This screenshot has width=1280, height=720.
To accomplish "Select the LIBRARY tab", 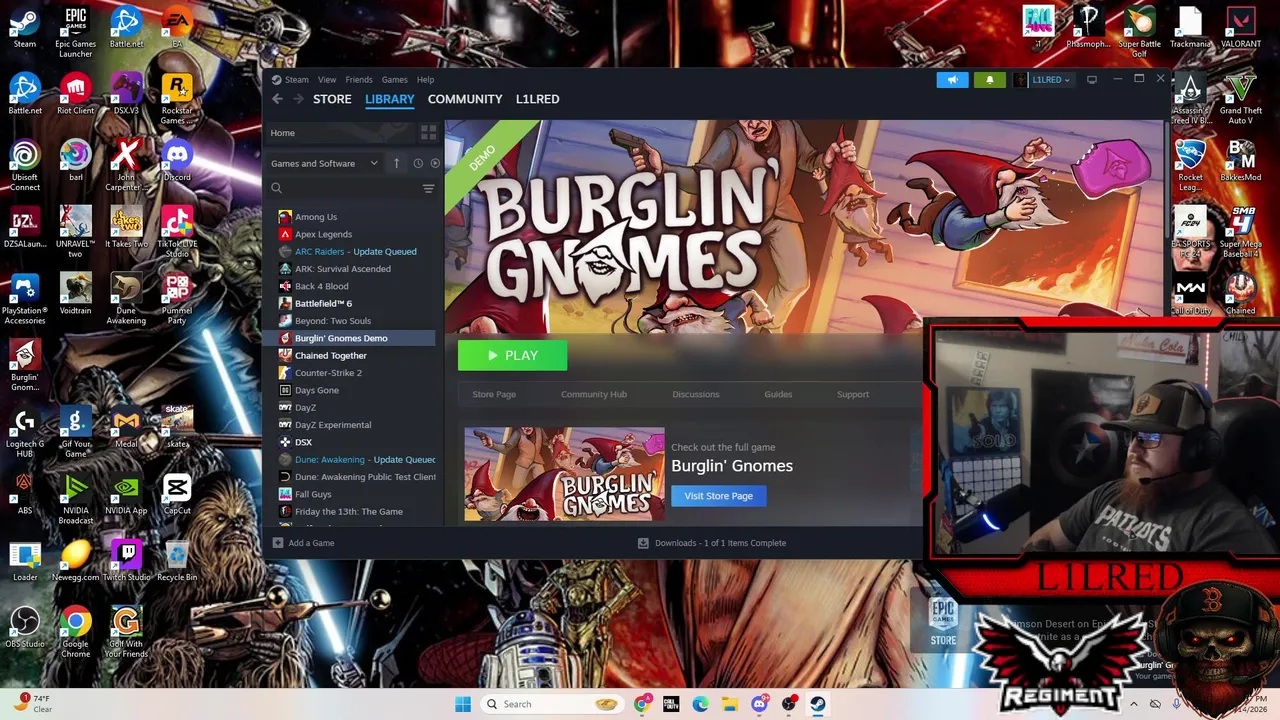I will (x=389, y=99).
